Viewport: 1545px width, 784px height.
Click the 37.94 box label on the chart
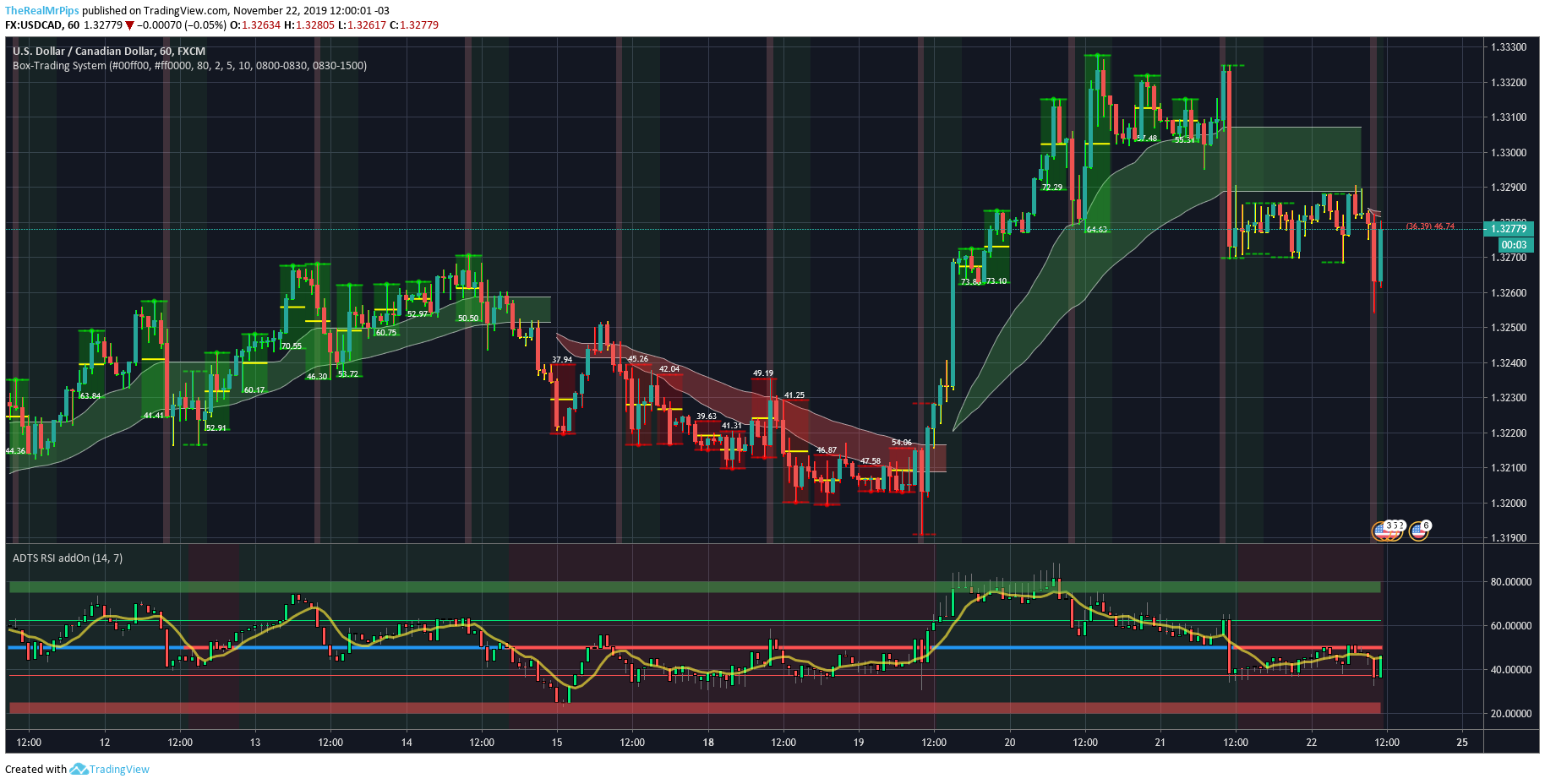562,360
